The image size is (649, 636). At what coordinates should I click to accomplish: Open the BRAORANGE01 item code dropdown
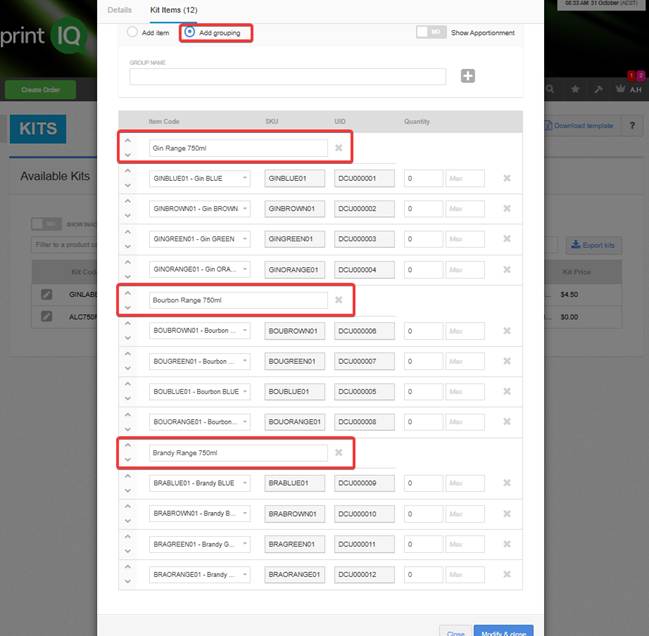[200, 574]
